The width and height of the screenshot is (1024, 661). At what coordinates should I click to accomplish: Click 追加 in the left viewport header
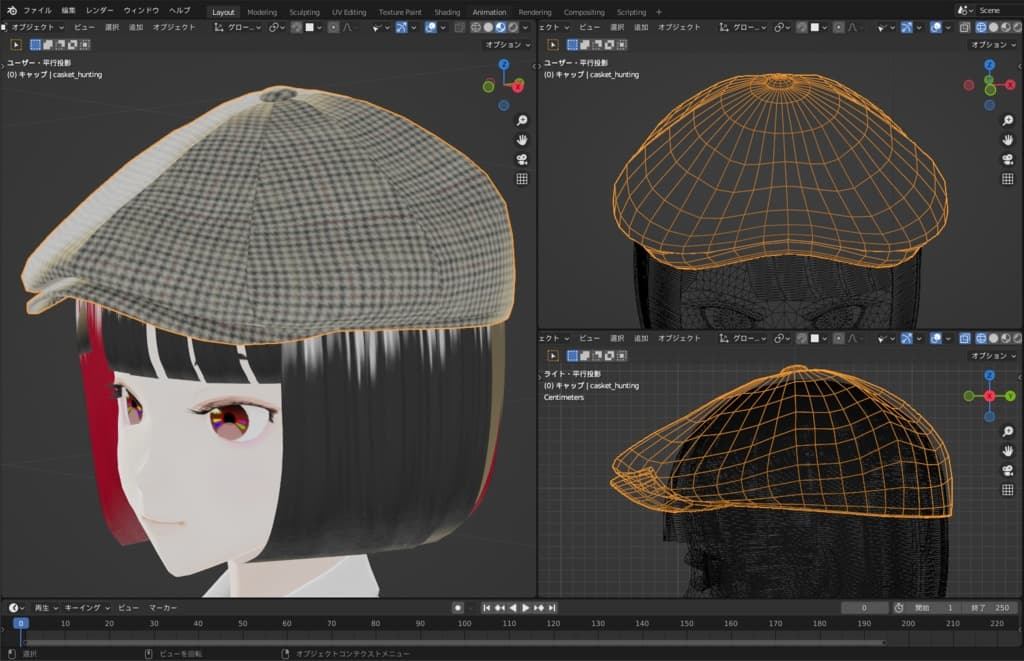pyautogui.click(x=136, y=27)
